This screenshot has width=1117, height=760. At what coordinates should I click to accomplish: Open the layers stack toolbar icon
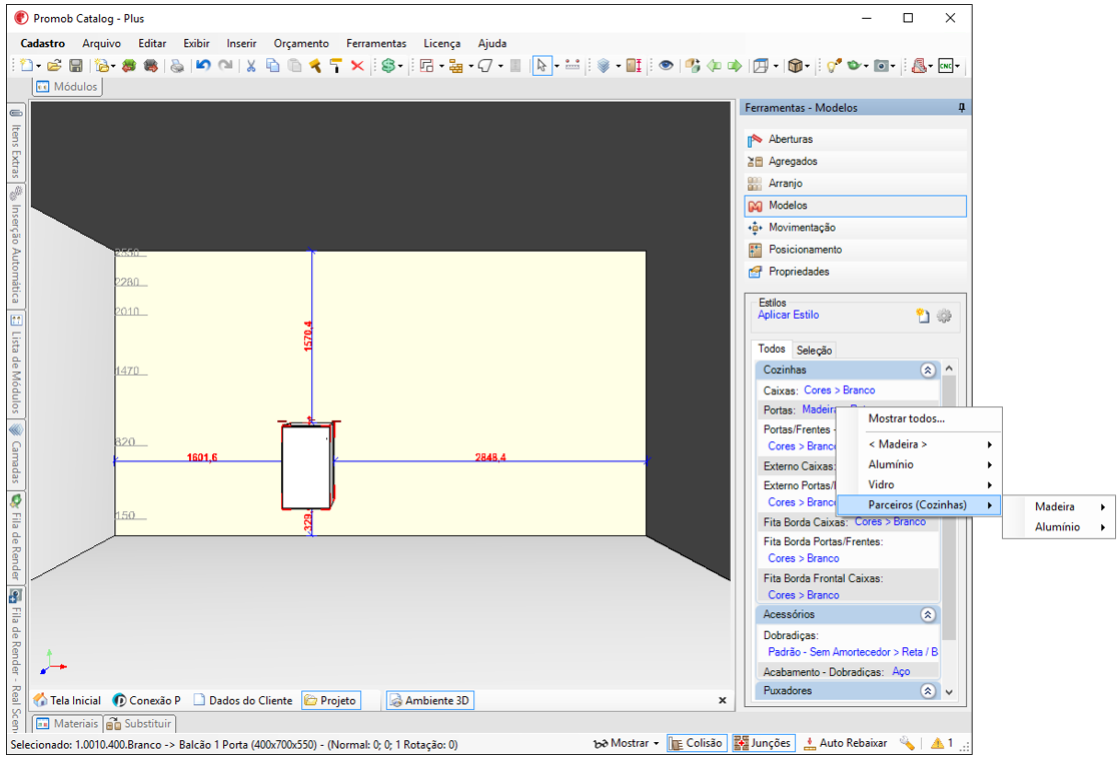tap(603, 66)
